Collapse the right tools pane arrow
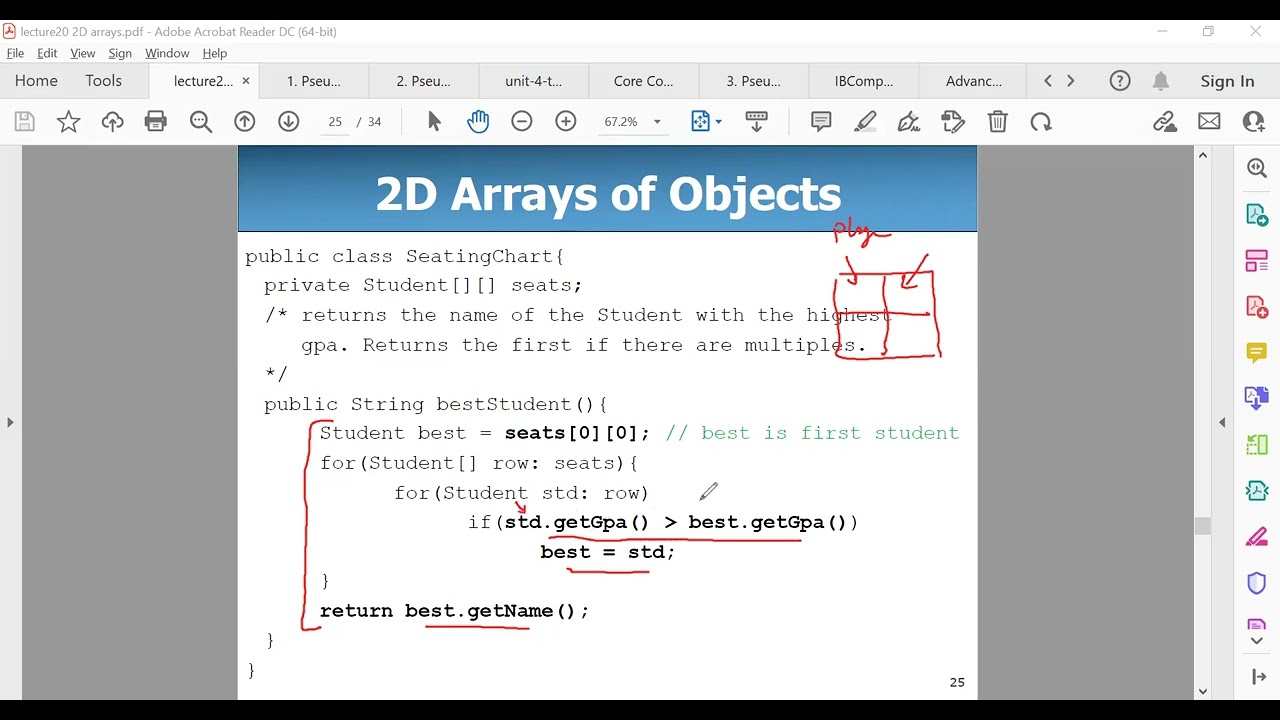1280x720 pixels. [x=1222, y=422]
